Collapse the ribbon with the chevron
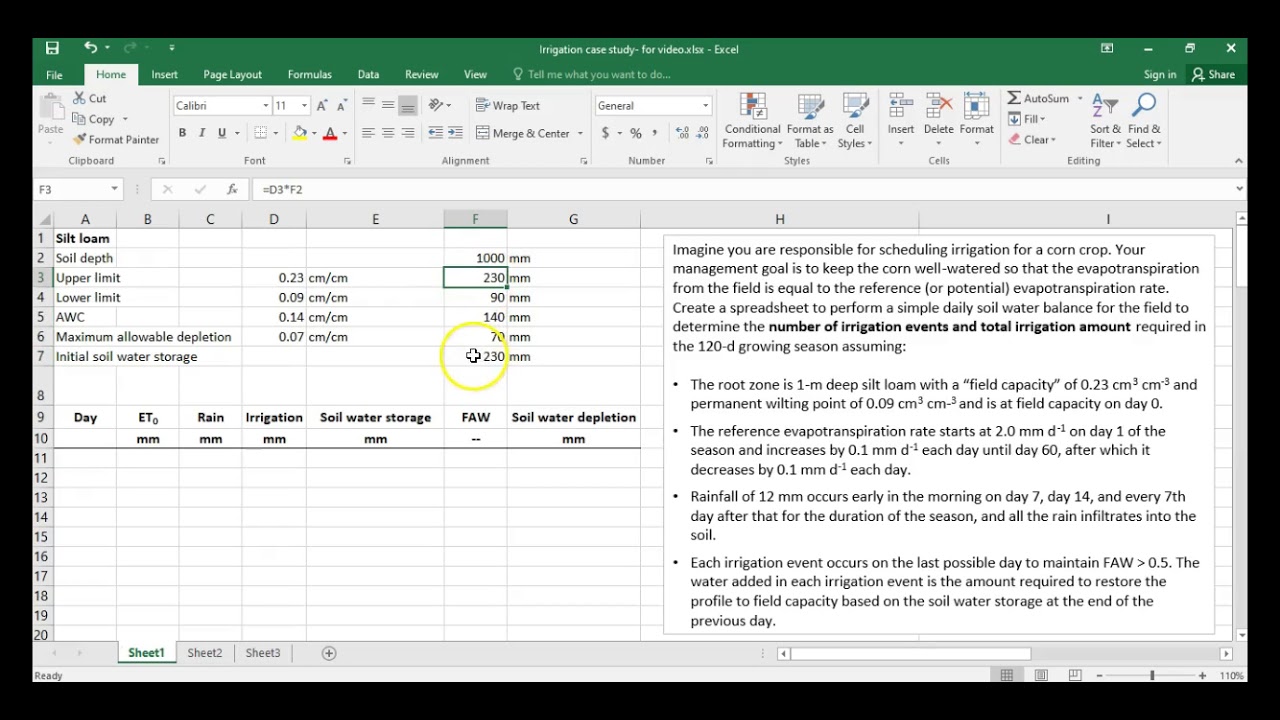Viewport: 1280px width, 720px height. [1238, 161]
